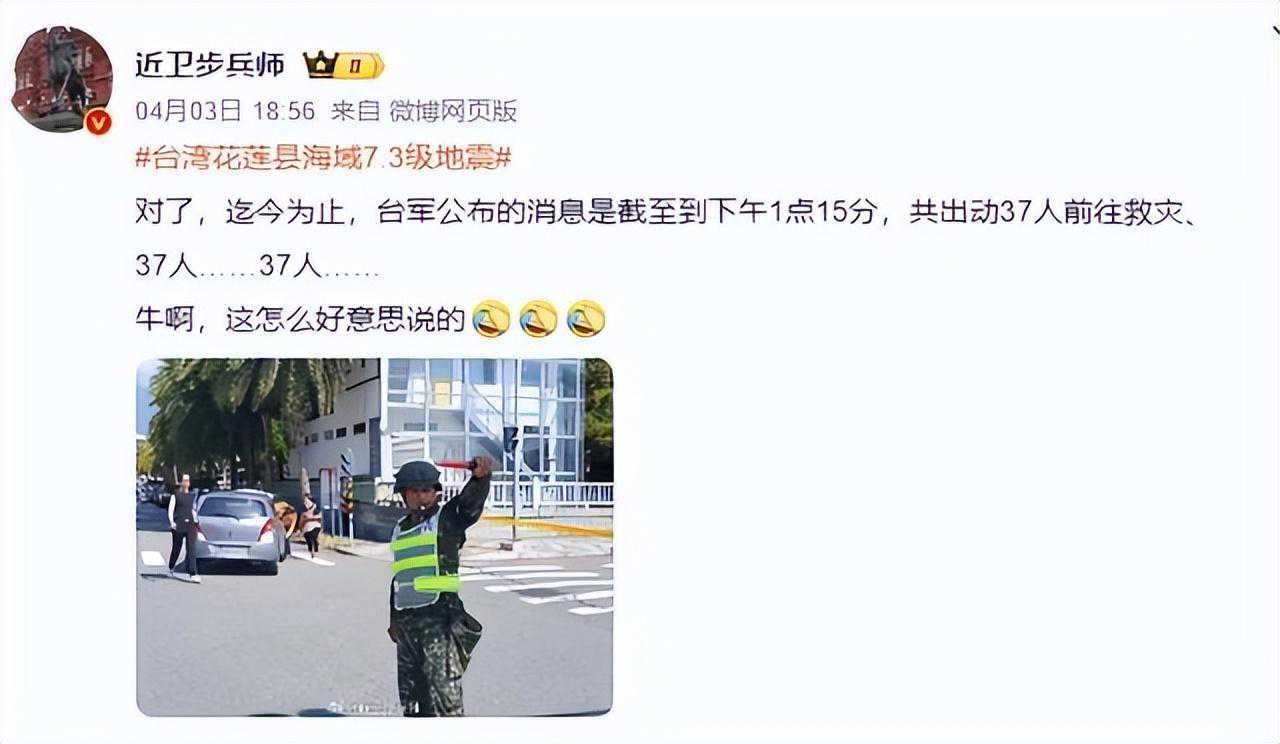
Task: Click the post line starting with 对了
Action: coord(666,213)
